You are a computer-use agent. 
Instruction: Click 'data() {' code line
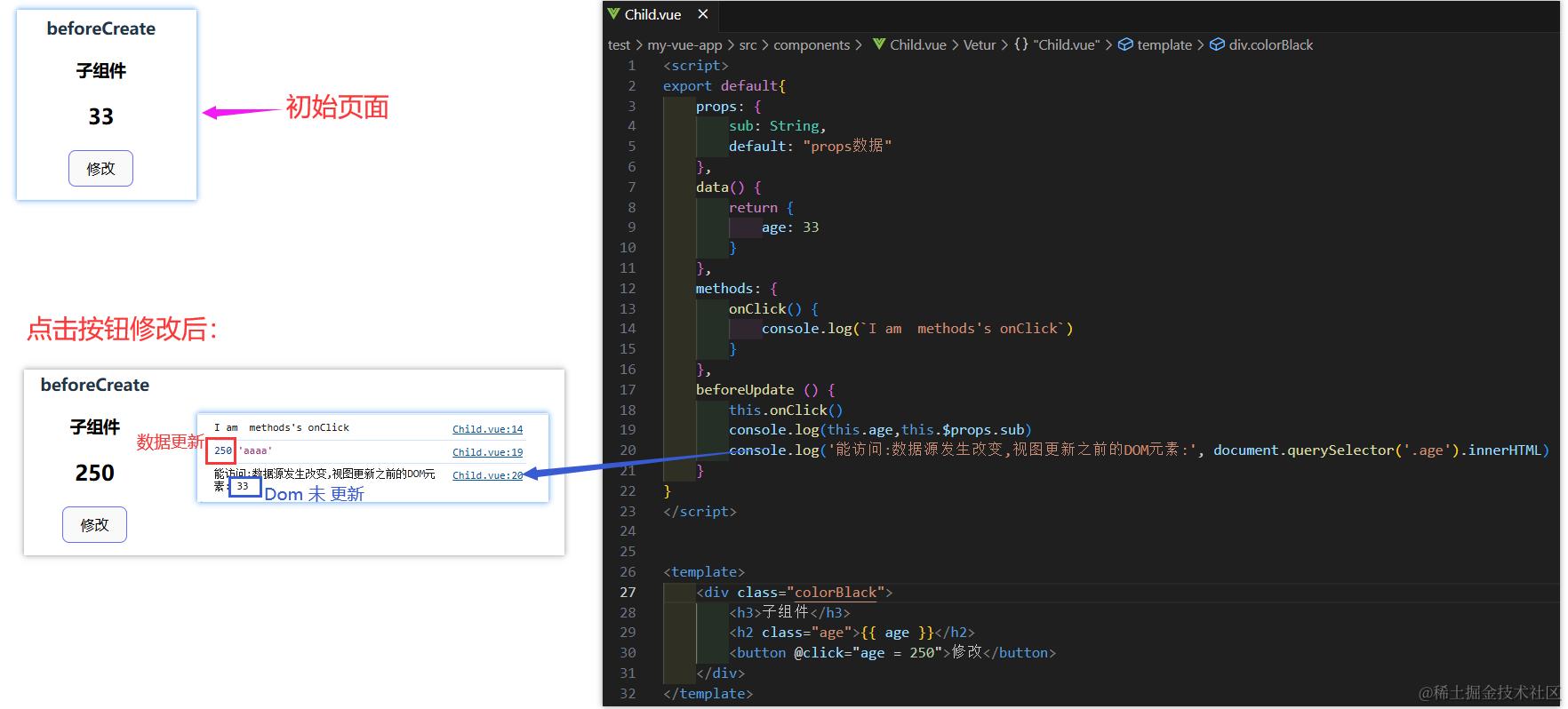(729, 187)
